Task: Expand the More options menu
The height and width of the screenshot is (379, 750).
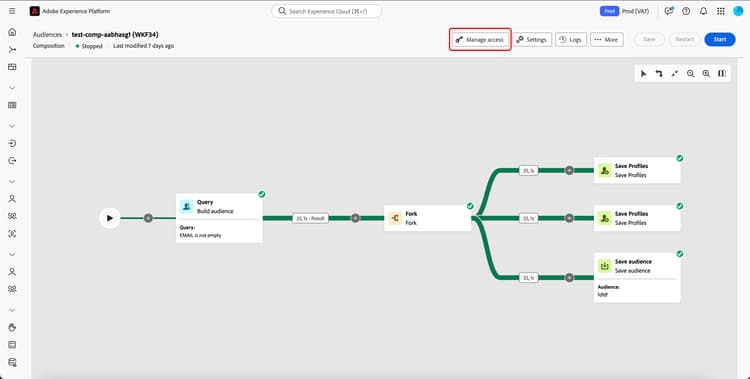Action: [x=607, y=40]
